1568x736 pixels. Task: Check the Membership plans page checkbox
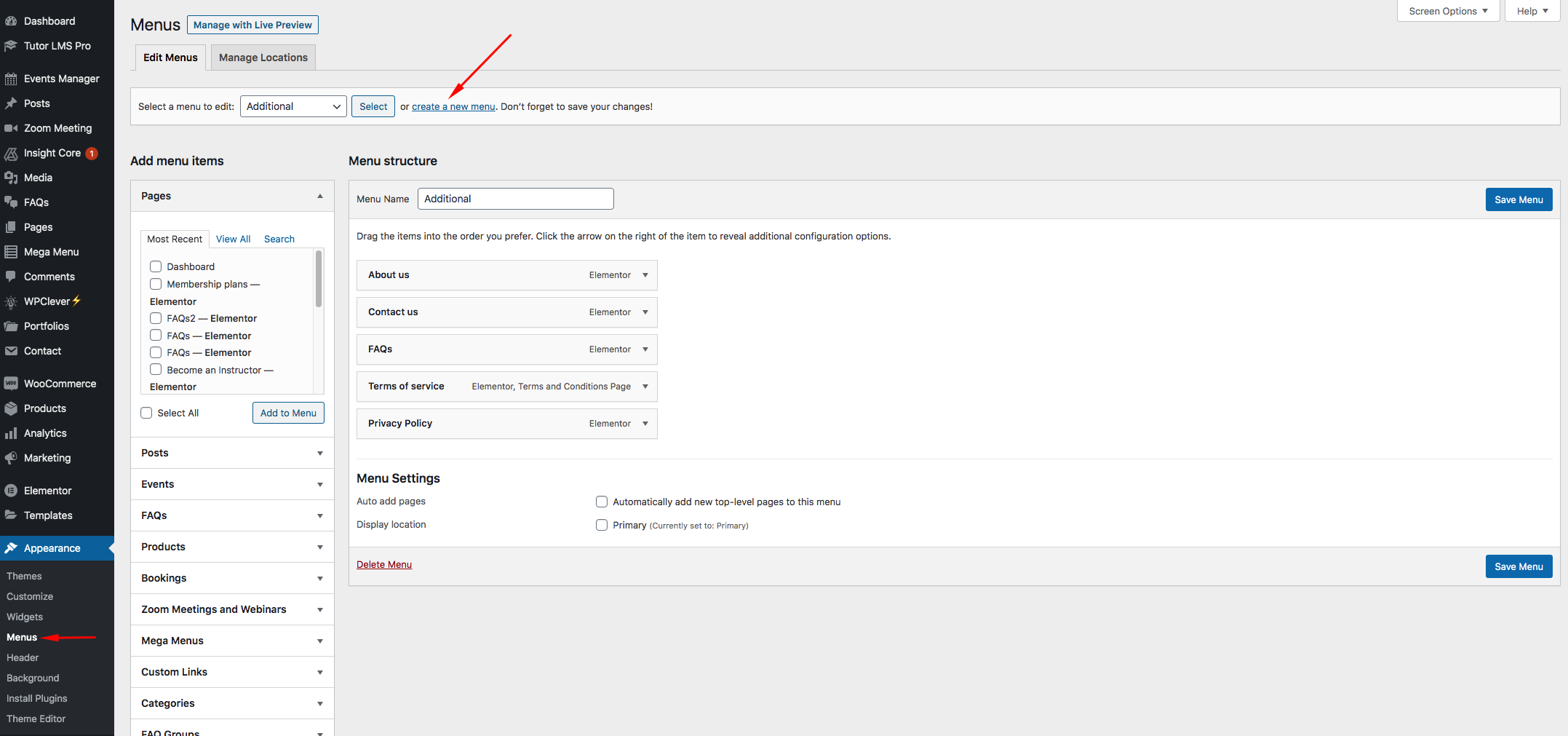(156, 284)
